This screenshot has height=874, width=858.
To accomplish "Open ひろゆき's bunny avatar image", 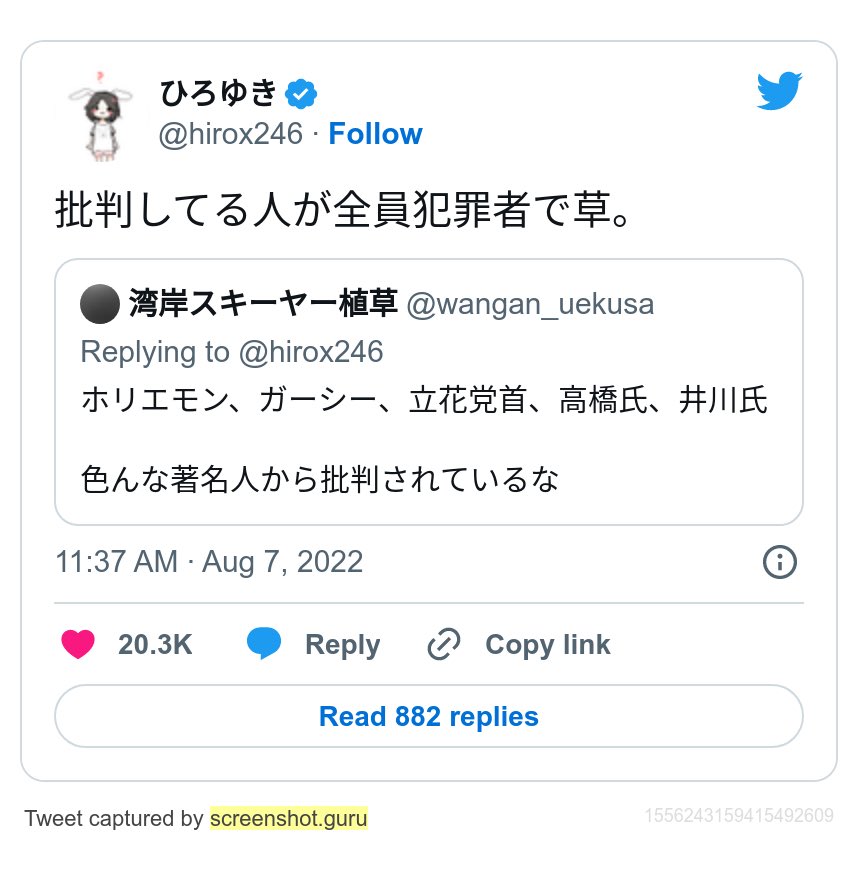I will tap(101, 116).
